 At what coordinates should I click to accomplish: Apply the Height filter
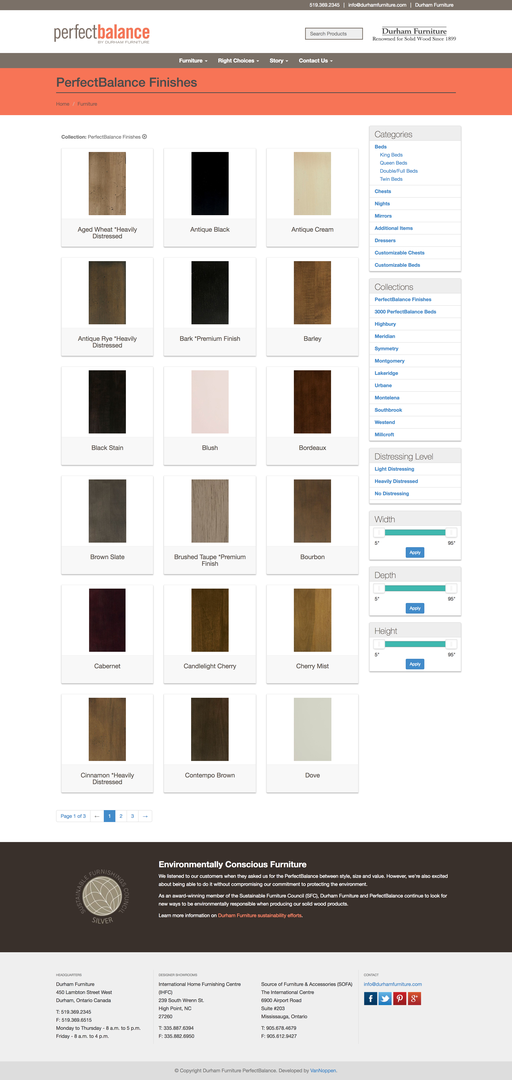[415, 664]
